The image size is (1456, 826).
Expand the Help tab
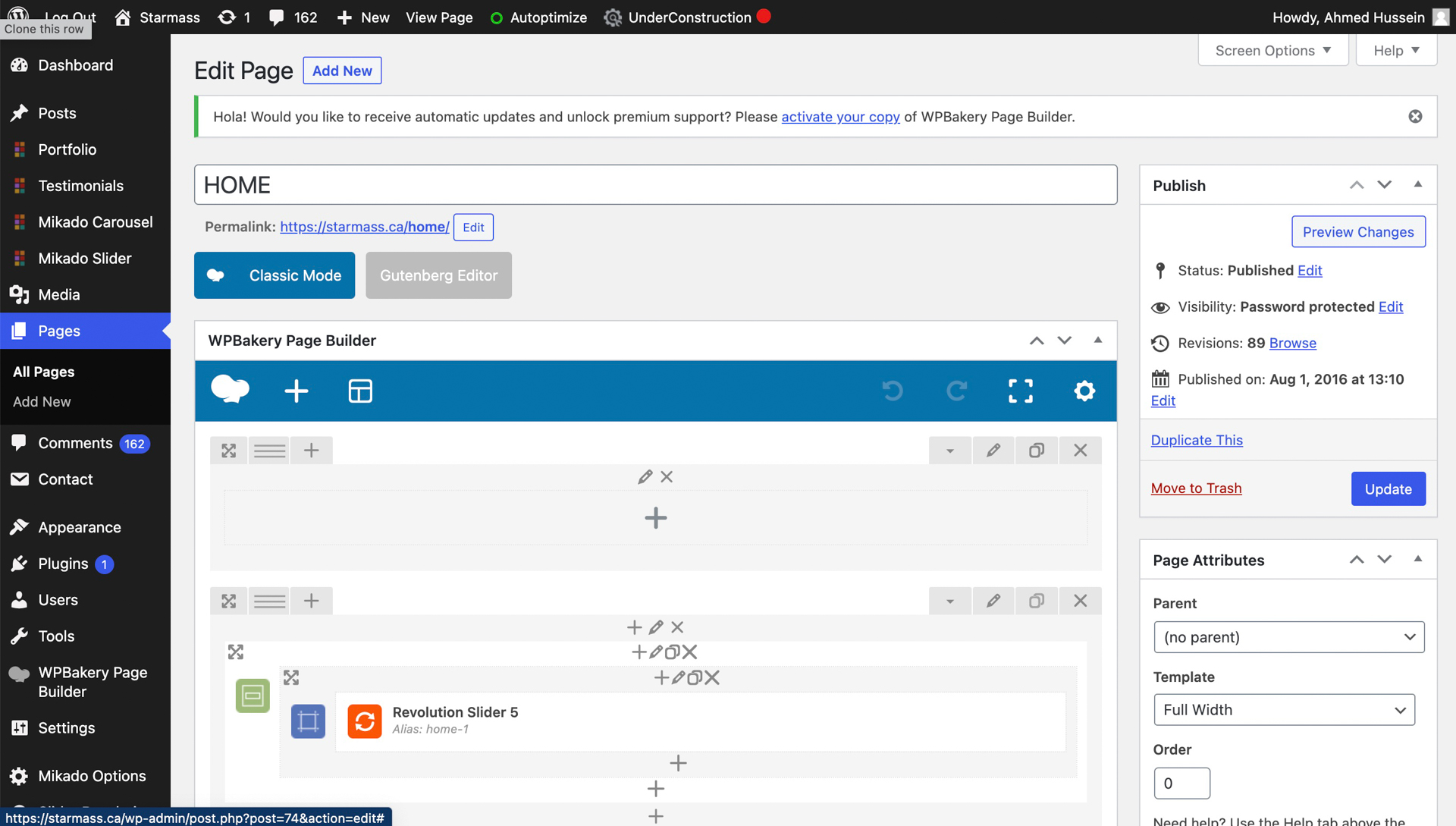(x=1396, y=51)
